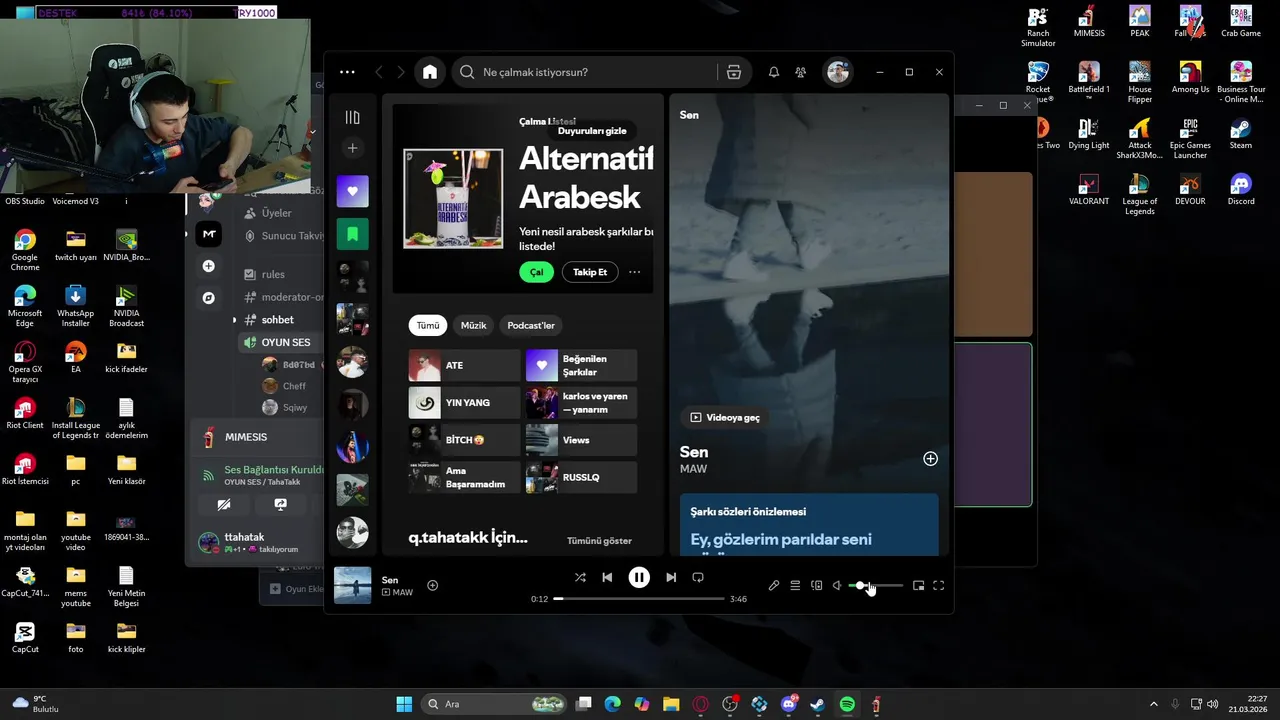Open the ATE shortcut card
This screenshot has height=720, width=1280.
(464, 365)
